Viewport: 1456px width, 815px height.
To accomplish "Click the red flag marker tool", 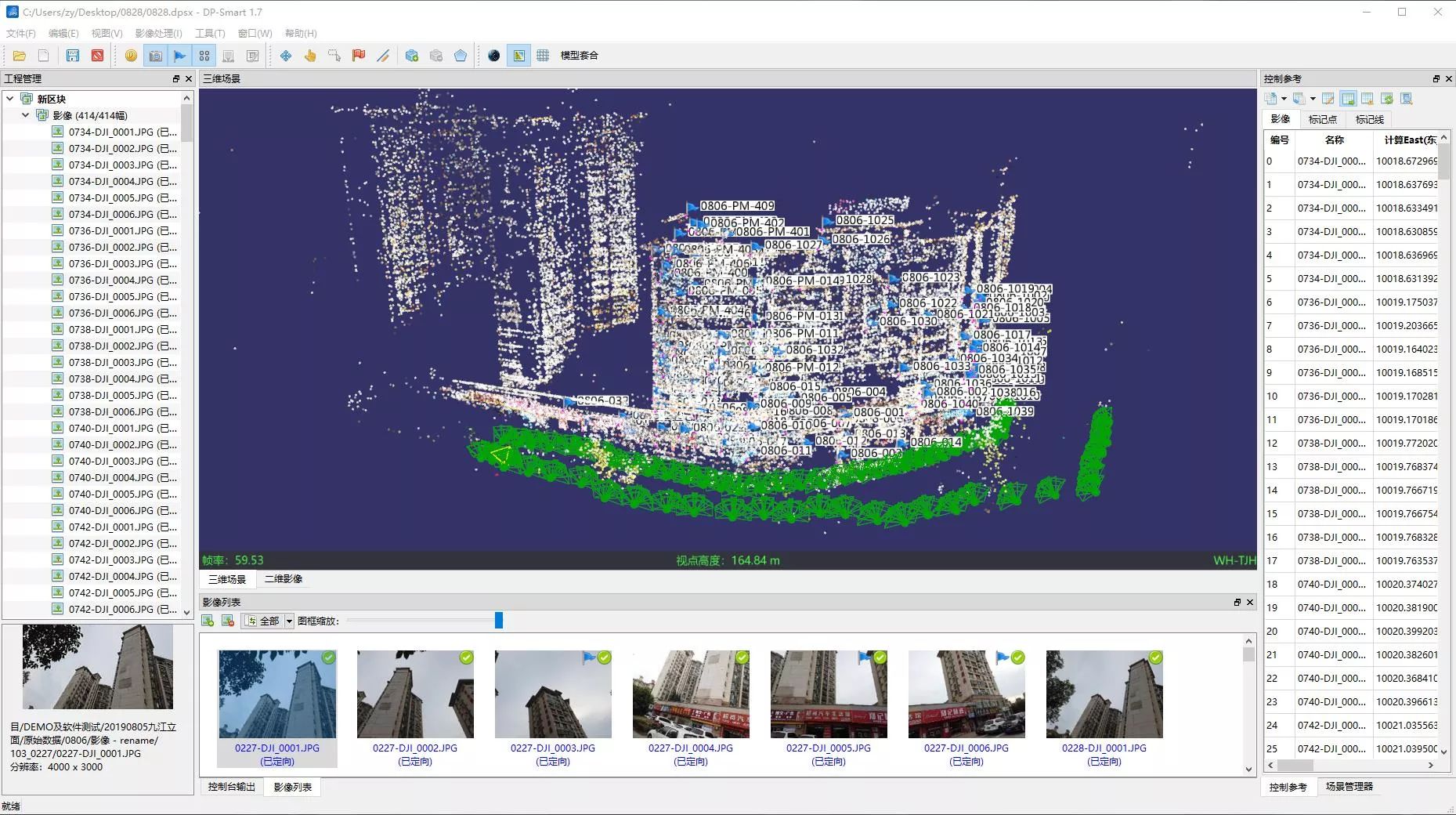I will 359,56.
